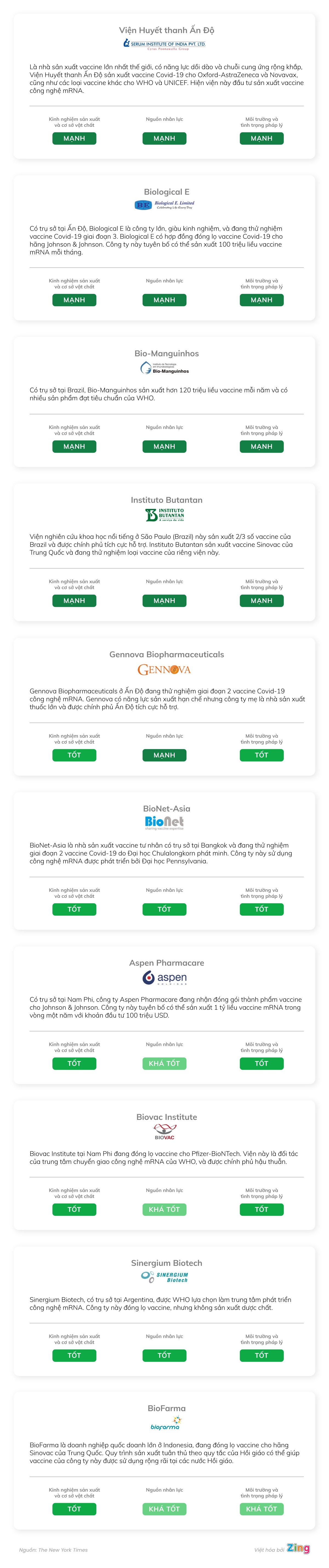Click the Sinergium Biotech title text
The width and height of the screenshot is (329, 1568).
click(x=166, y=1263)
